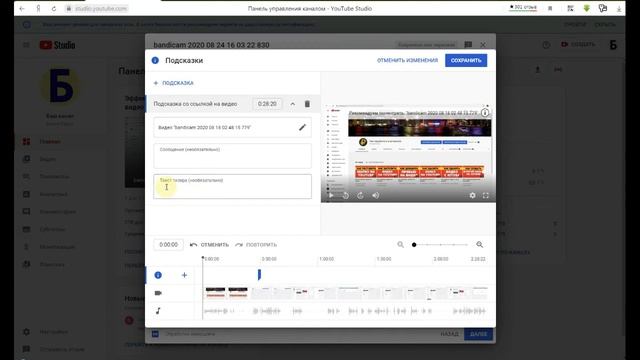Image resolution: width=640 pixels, height=360 pixels.
Task: Undo with the ОТМЕНИТЬ button
Action: pyautogui.click(x=209, y=245)
